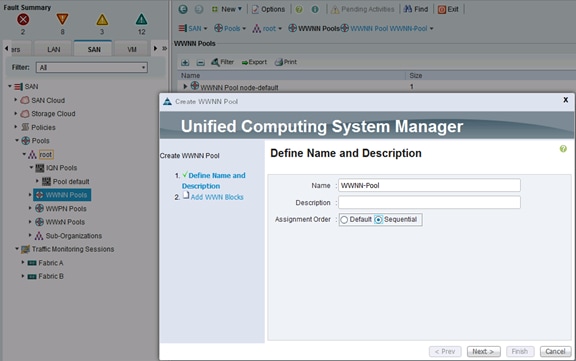
Task: Click the Cancel button in dialog
Action: pos(555,351)
